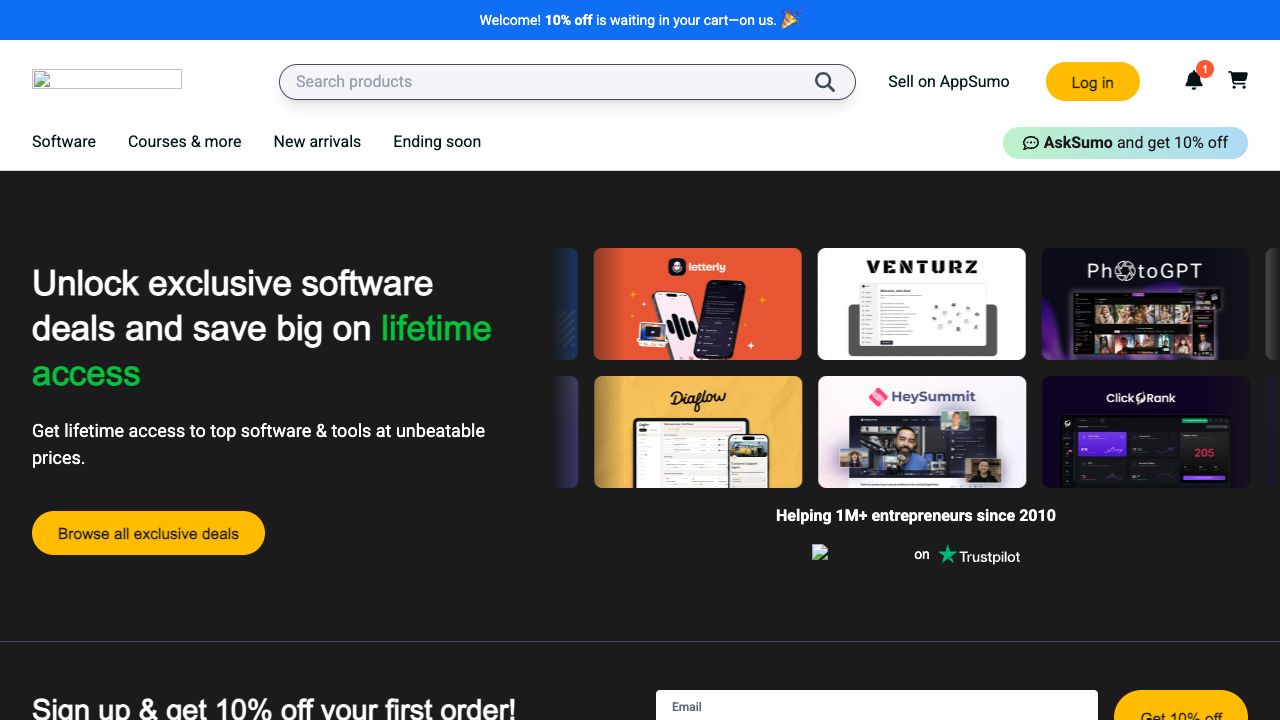Screen dimensions: 1280x720
Task: Open the Letterly deal thumbnail
Action: [698, 304]
